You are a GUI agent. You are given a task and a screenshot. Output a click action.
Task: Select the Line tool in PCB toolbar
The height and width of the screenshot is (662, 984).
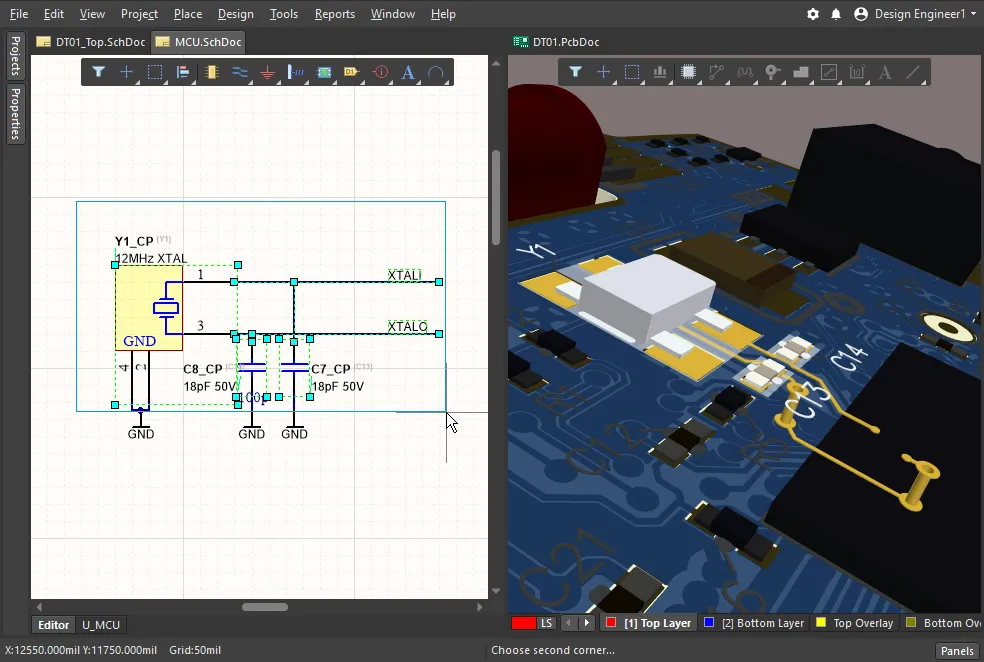[x=914, y=72]
